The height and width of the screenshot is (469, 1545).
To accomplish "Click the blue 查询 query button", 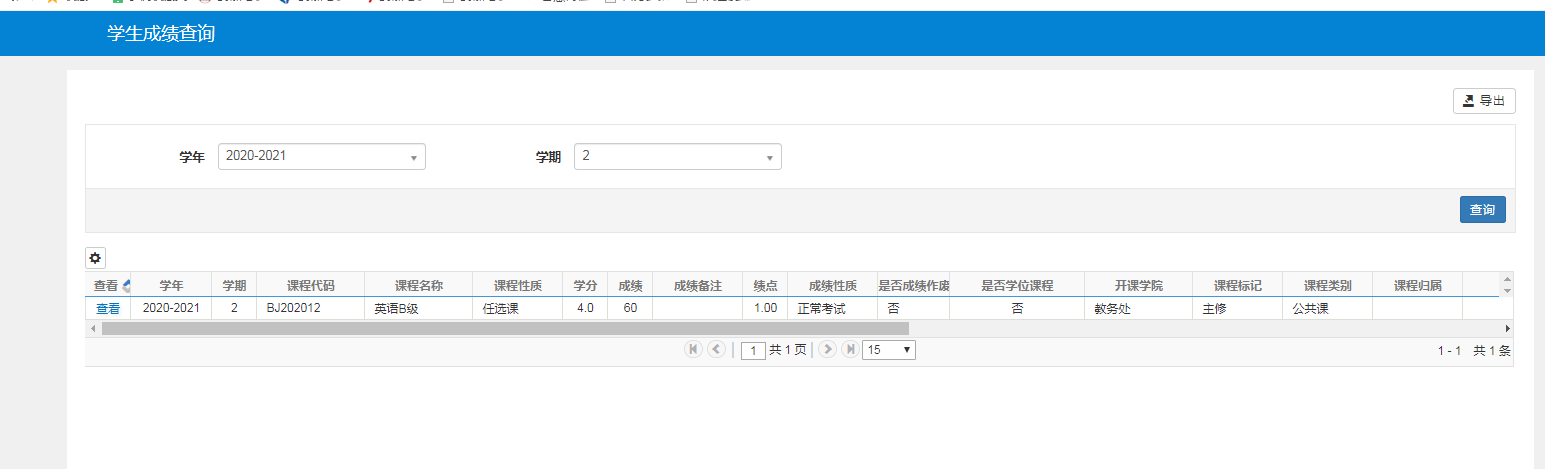I will 1482,210.
